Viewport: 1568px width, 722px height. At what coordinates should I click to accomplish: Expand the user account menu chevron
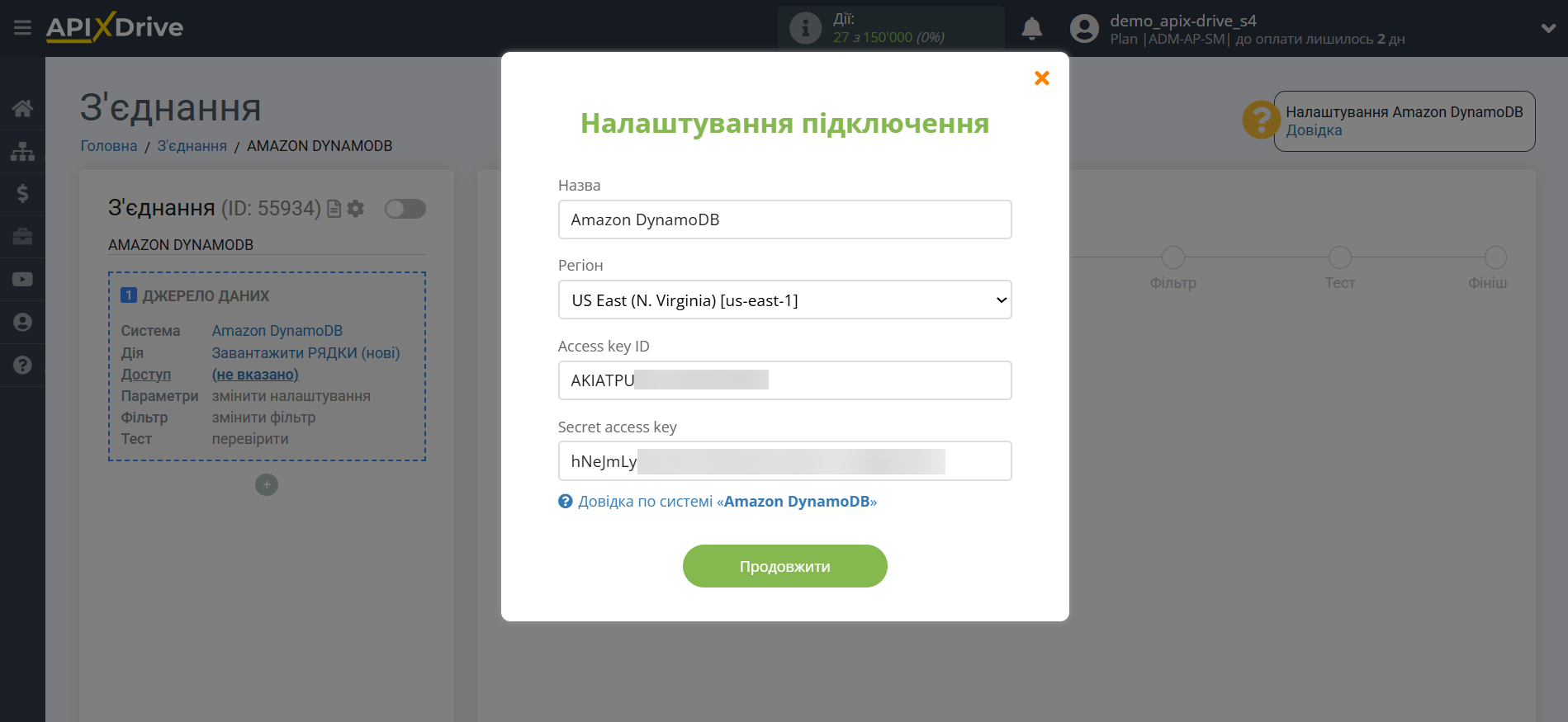(1548, 28)
